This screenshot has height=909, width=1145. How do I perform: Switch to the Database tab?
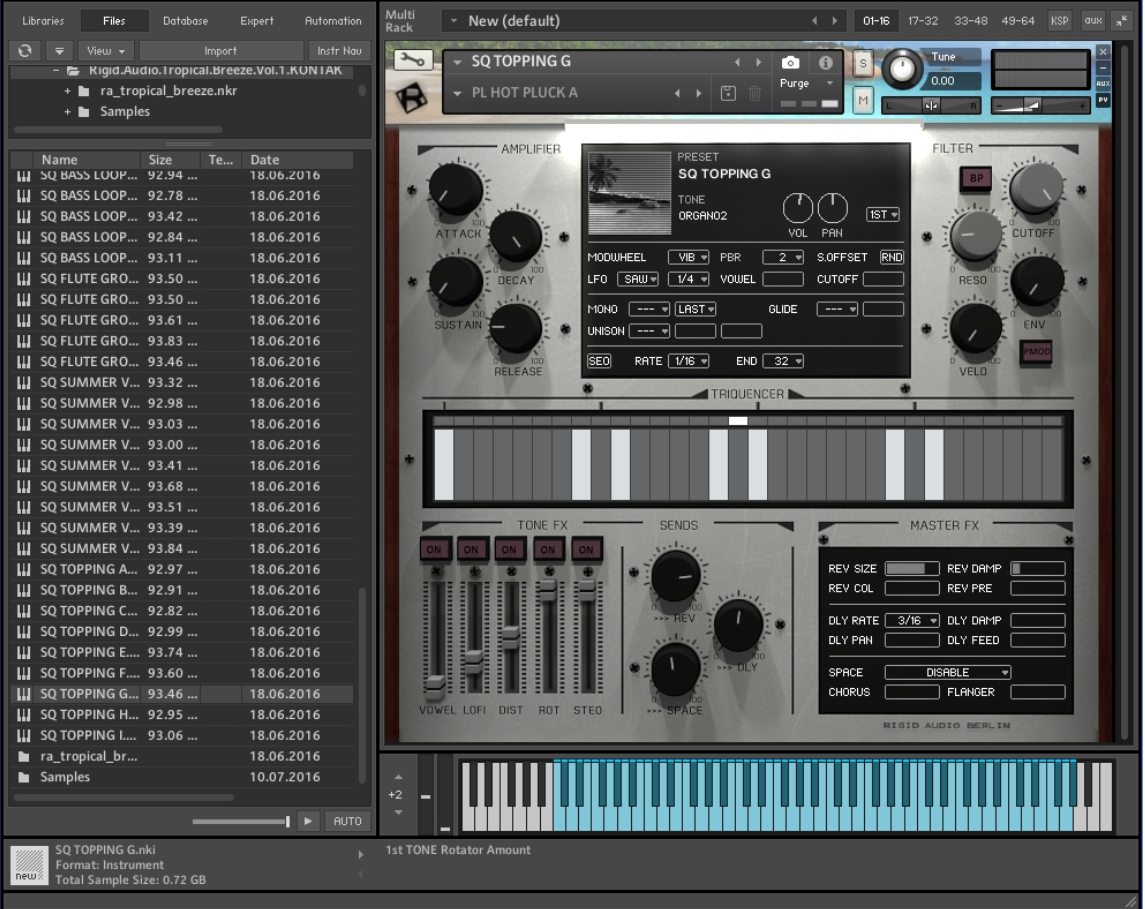point(185,20)
